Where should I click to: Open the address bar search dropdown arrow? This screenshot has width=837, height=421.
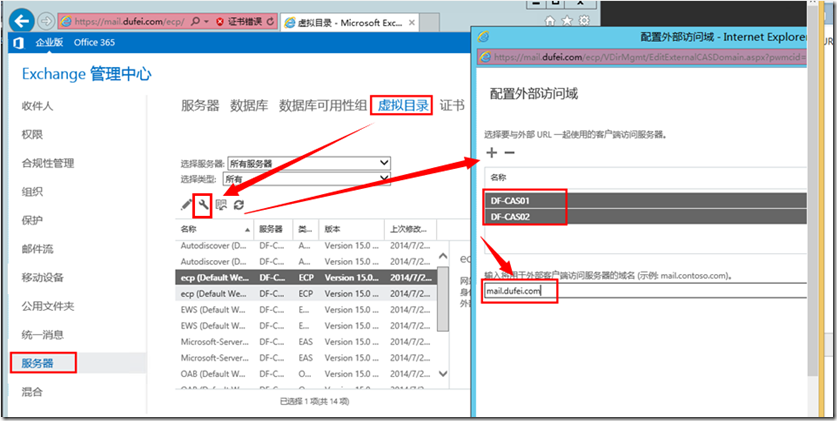pos(206,22)
